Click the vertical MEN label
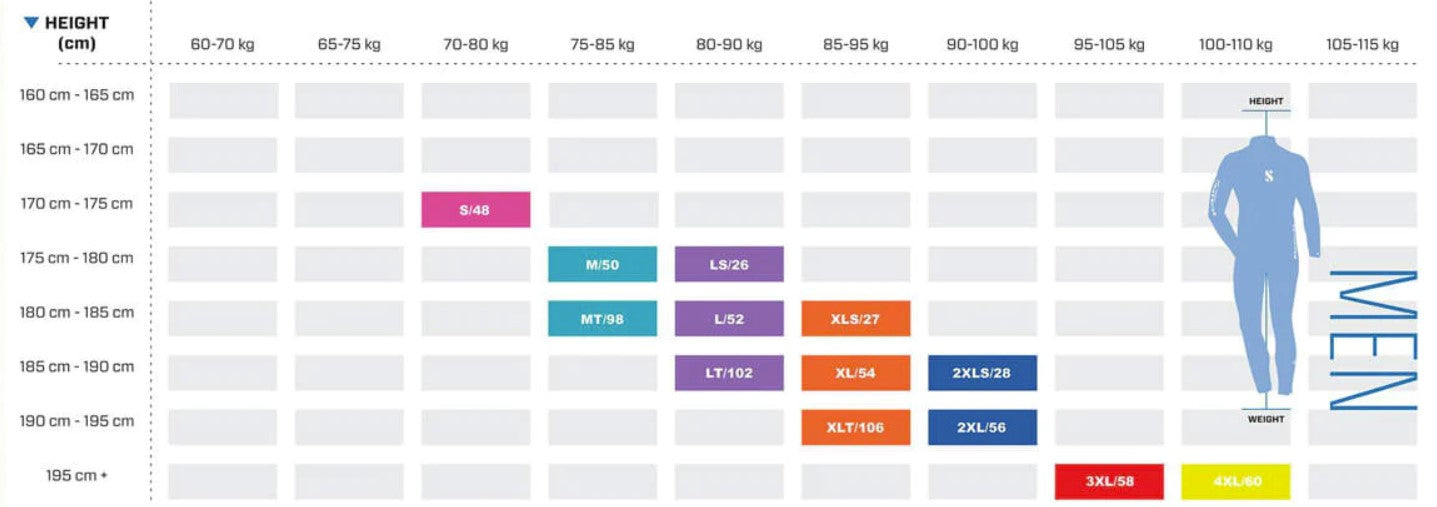The width and height of the screenshot is (1437, 507). click(x=1372, y=340)
